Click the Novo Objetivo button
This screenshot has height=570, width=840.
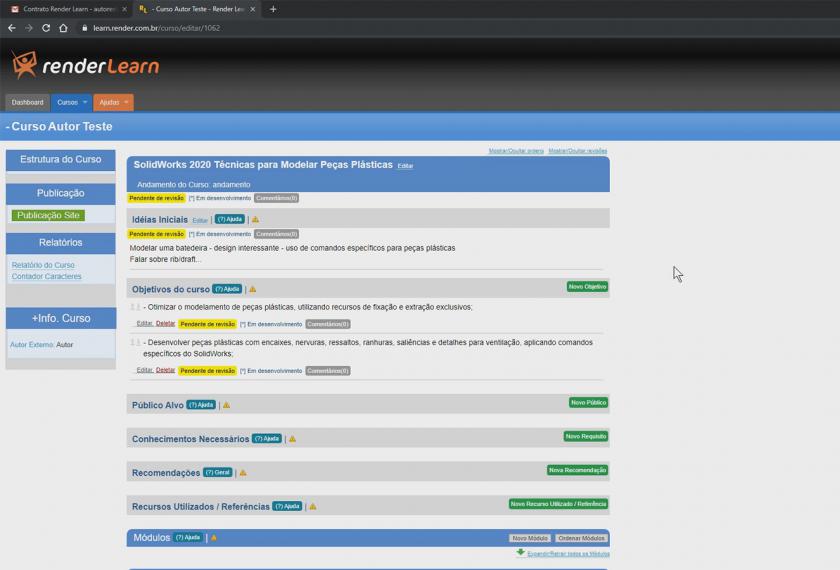(x=587, y=287)
